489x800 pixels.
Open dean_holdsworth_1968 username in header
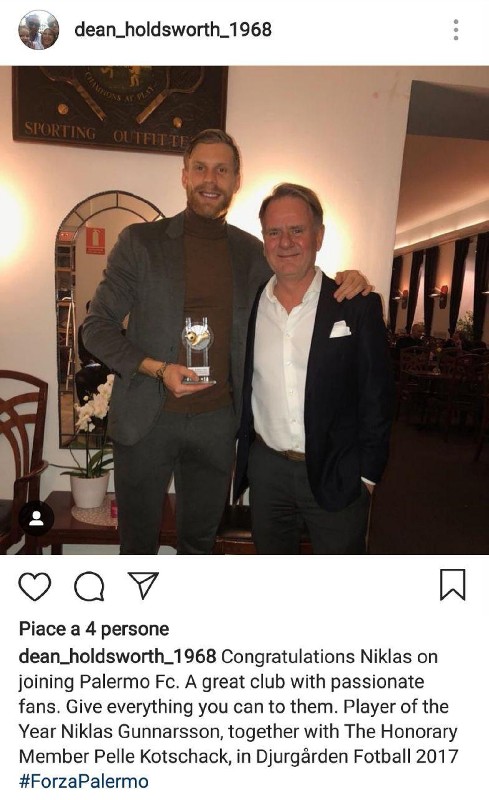click(x=173, y=30)
